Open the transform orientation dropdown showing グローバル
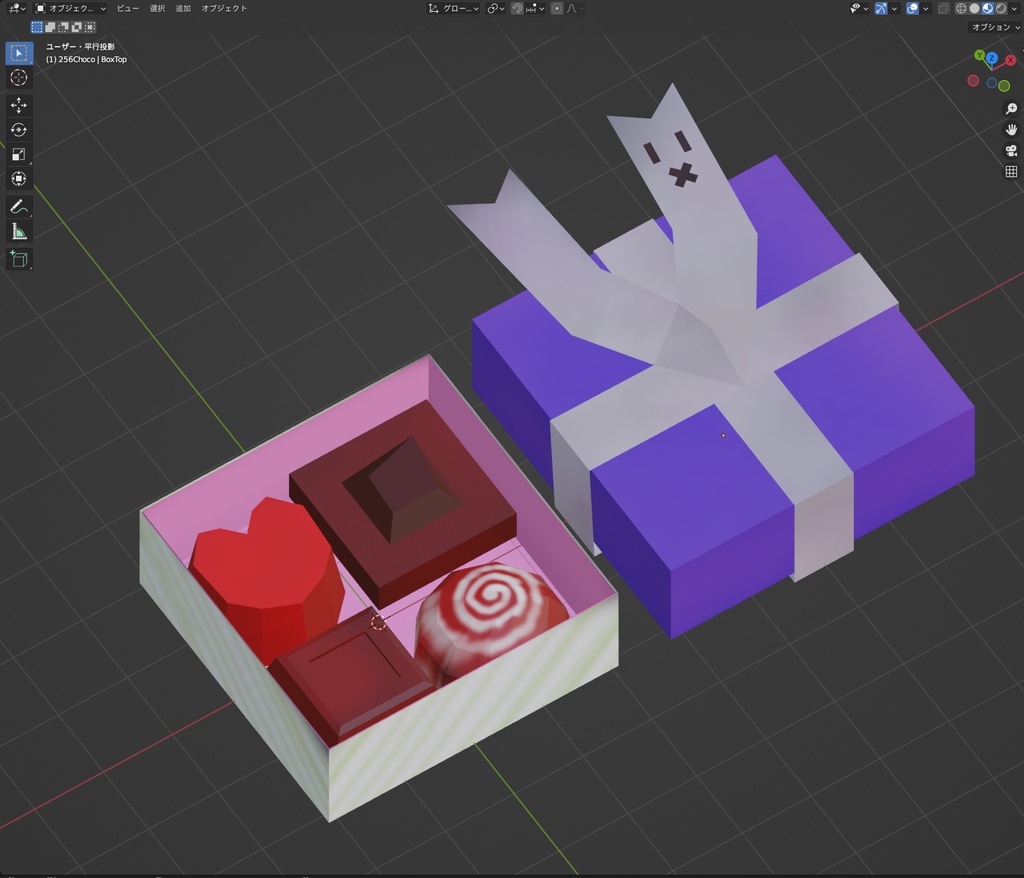This screenshot has width=1024, height=878. point(455,8)
